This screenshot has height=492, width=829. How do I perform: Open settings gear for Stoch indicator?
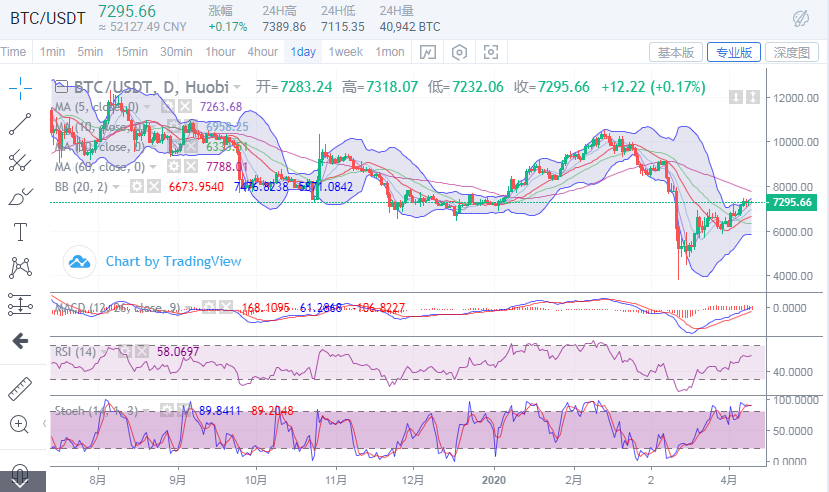(167, 410)
